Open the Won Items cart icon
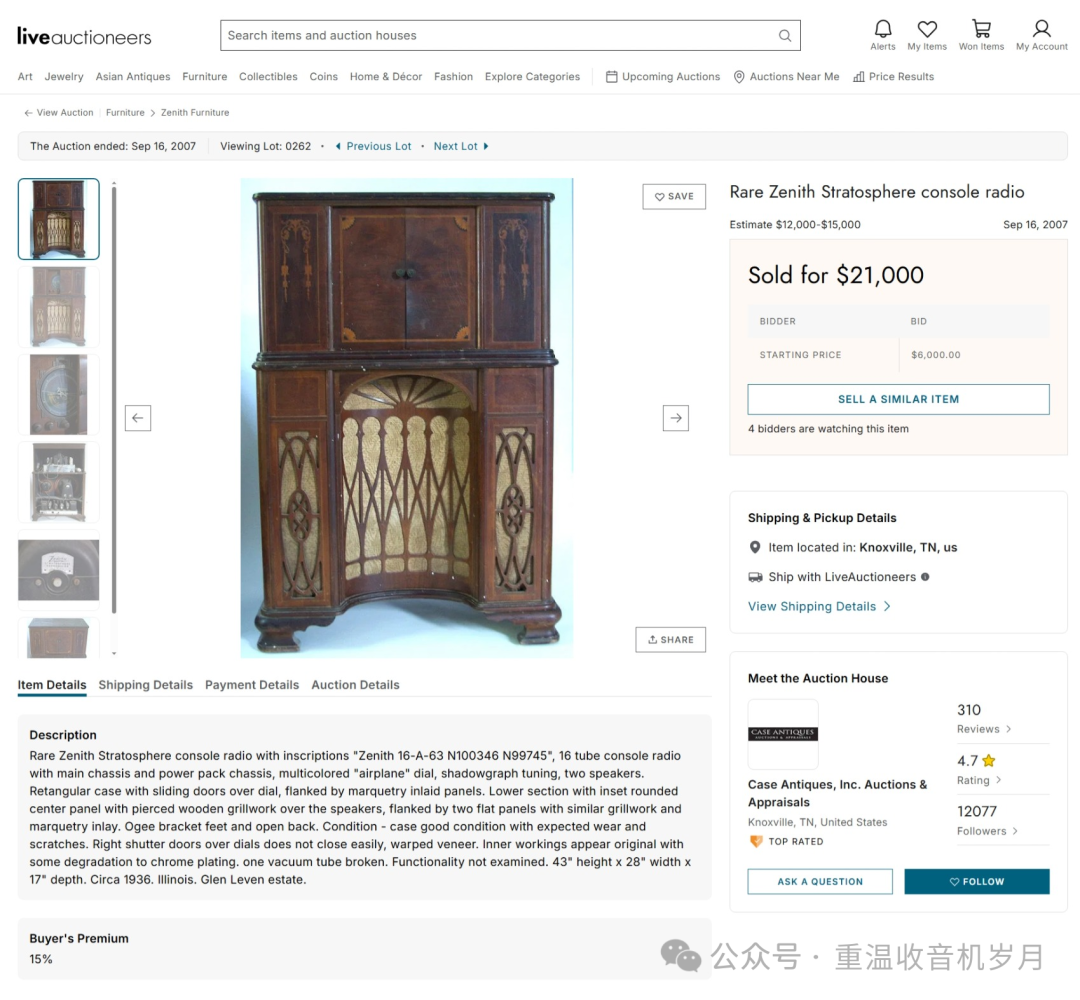1080x1000 pixels. 981,29
